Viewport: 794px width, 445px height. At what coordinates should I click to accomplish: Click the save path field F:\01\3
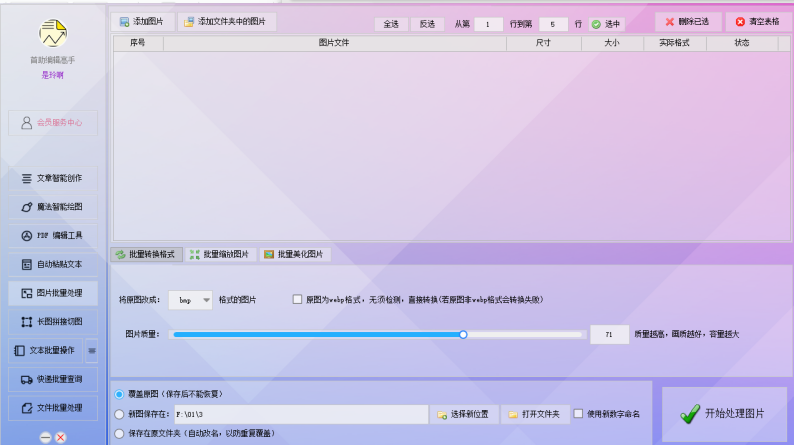[301, 414]
